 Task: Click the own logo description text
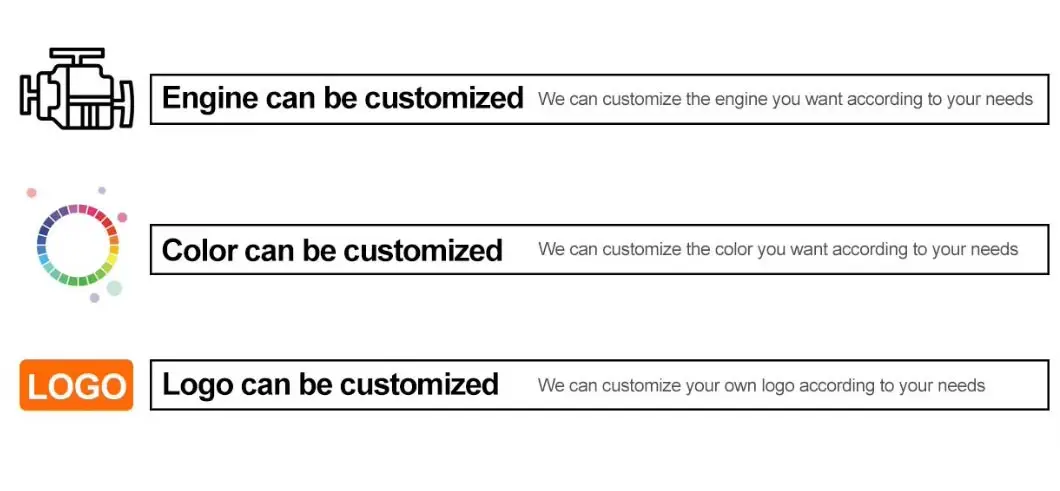coord(761,385)
